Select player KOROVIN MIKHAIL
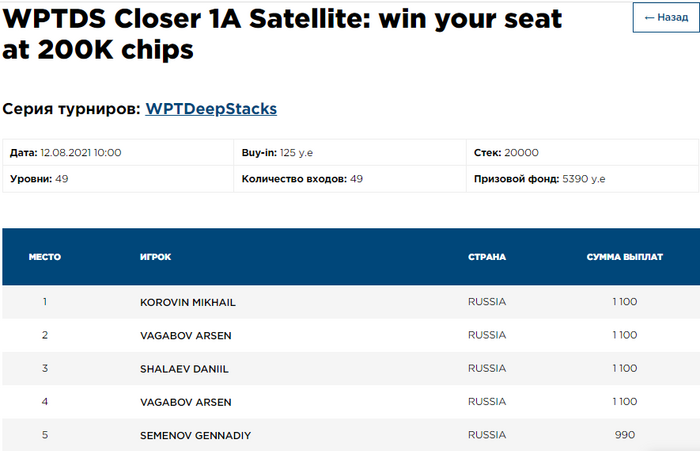Image resolution: width=700 pixels, height=451 pixels. 188,302
